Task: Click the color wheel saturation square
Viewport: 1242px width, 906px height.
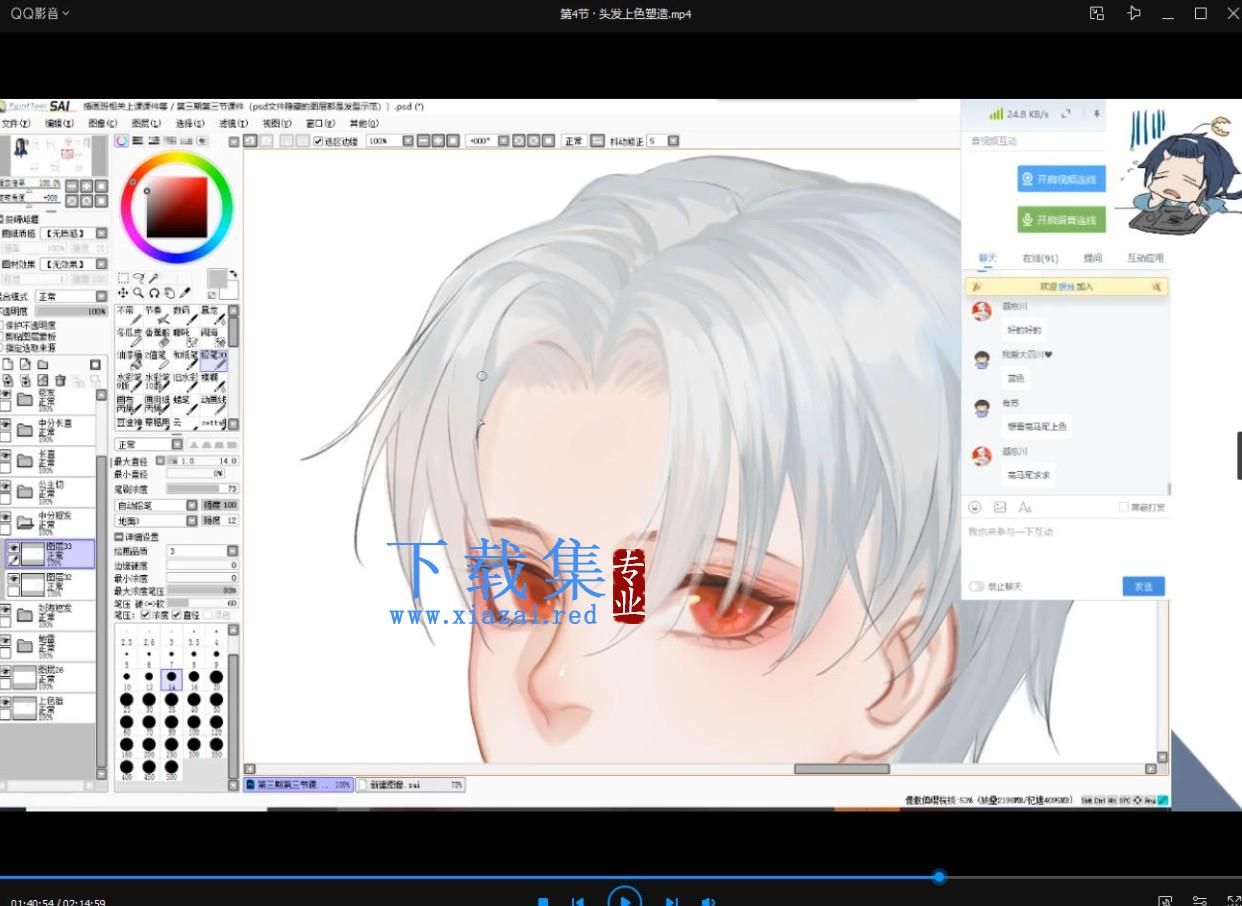Action: [176, 206]
